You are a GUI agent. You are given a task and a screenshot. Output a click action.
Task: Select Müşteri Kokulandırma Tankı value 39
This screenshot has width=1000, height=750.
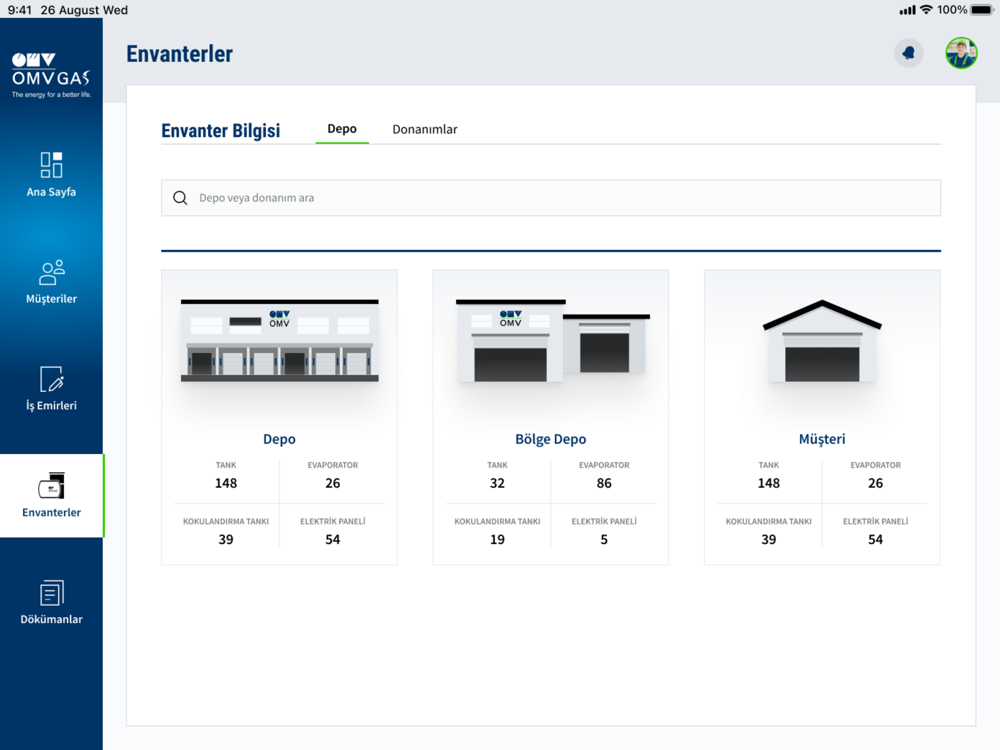[768, 540]
